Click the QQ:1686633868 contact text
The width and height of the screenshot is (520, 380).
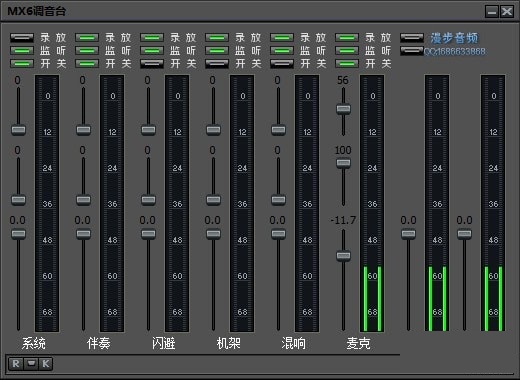coord(455,52)
